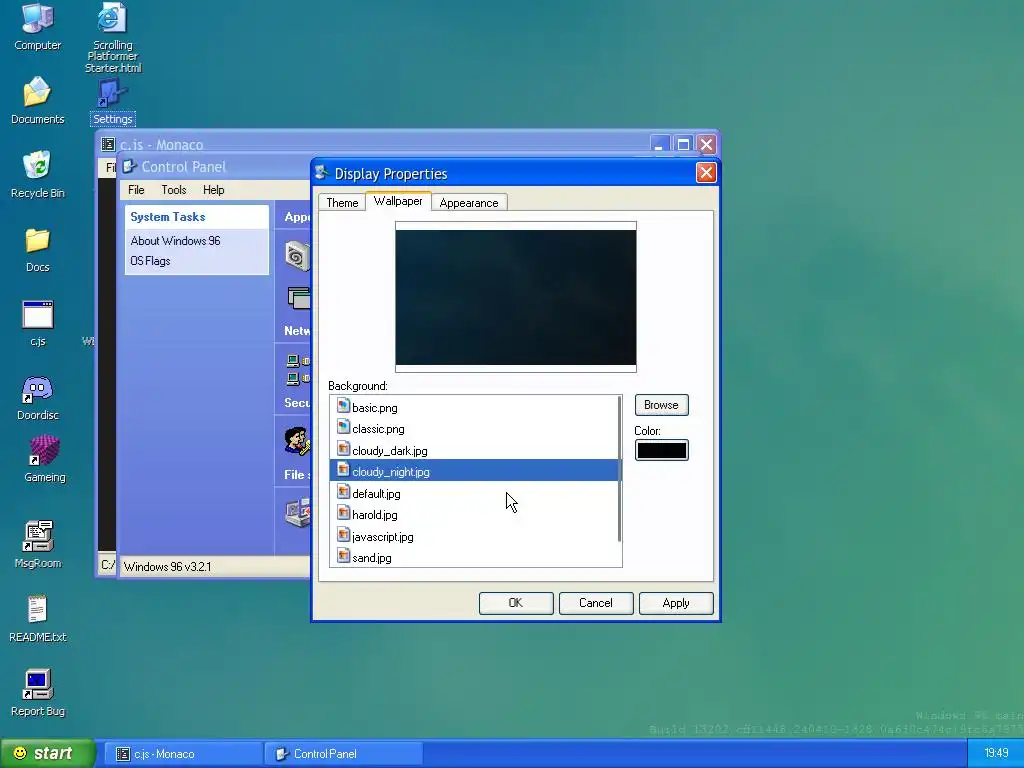Close the Display Properties dialog
Image resolution: width=1024 pixels, height=768 pixels.
[706, 172]
